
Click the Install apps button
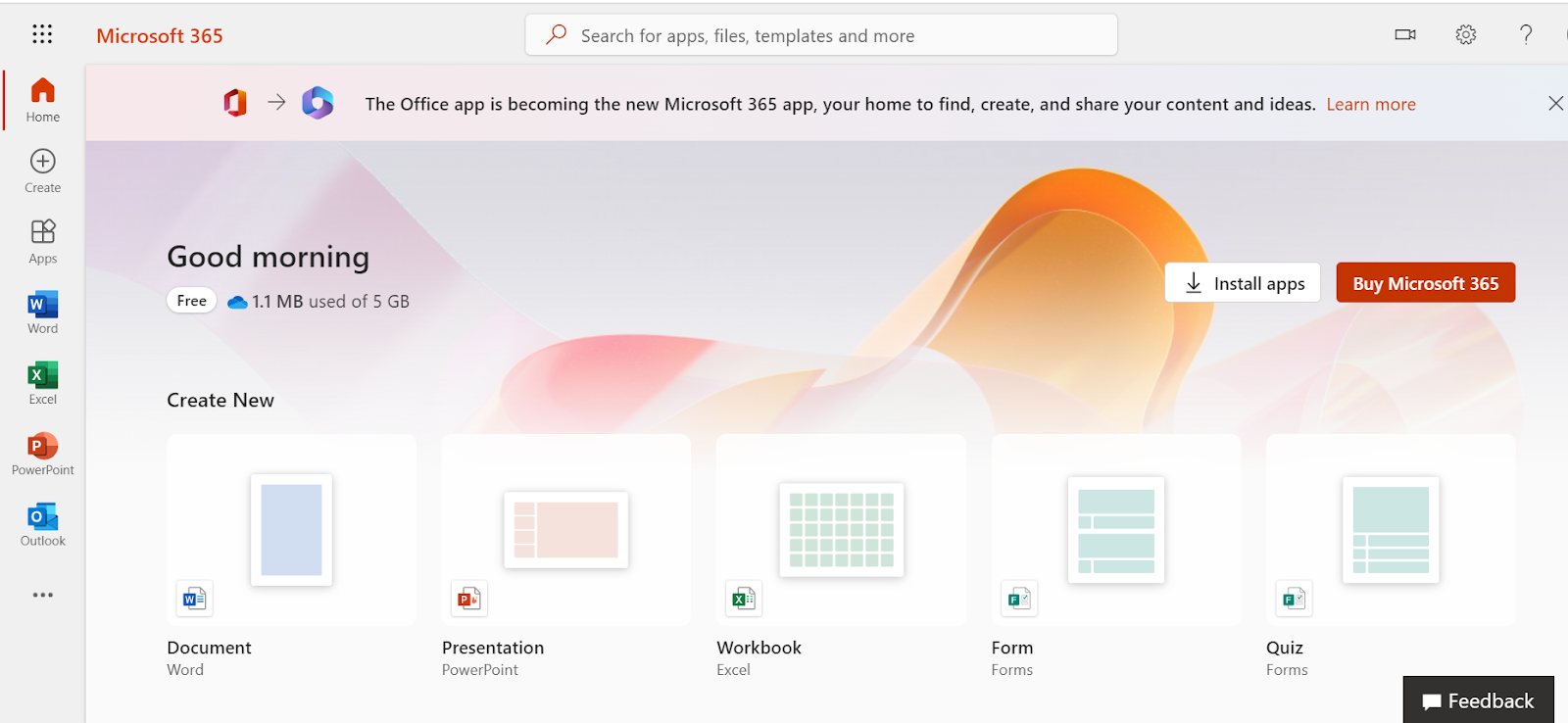click(x=1243, y=283)
